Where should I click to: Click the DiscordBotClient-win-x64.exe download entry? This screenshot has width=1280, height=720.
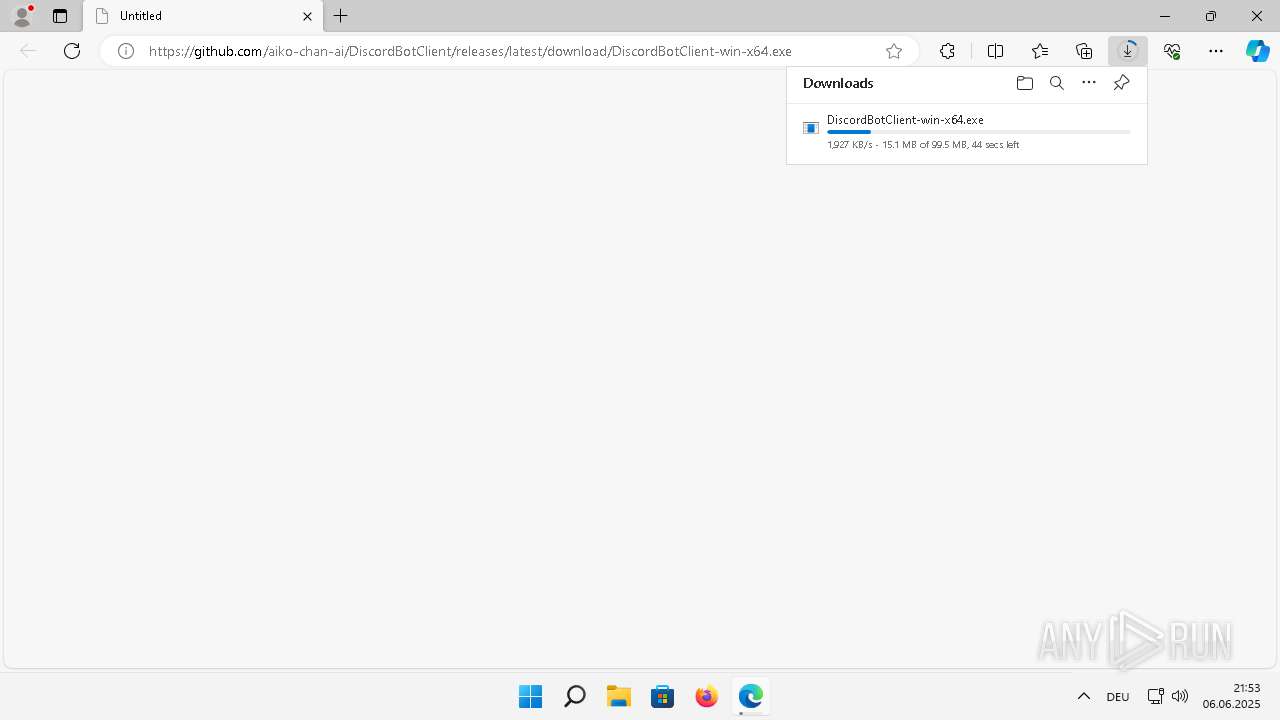point(967,132)
